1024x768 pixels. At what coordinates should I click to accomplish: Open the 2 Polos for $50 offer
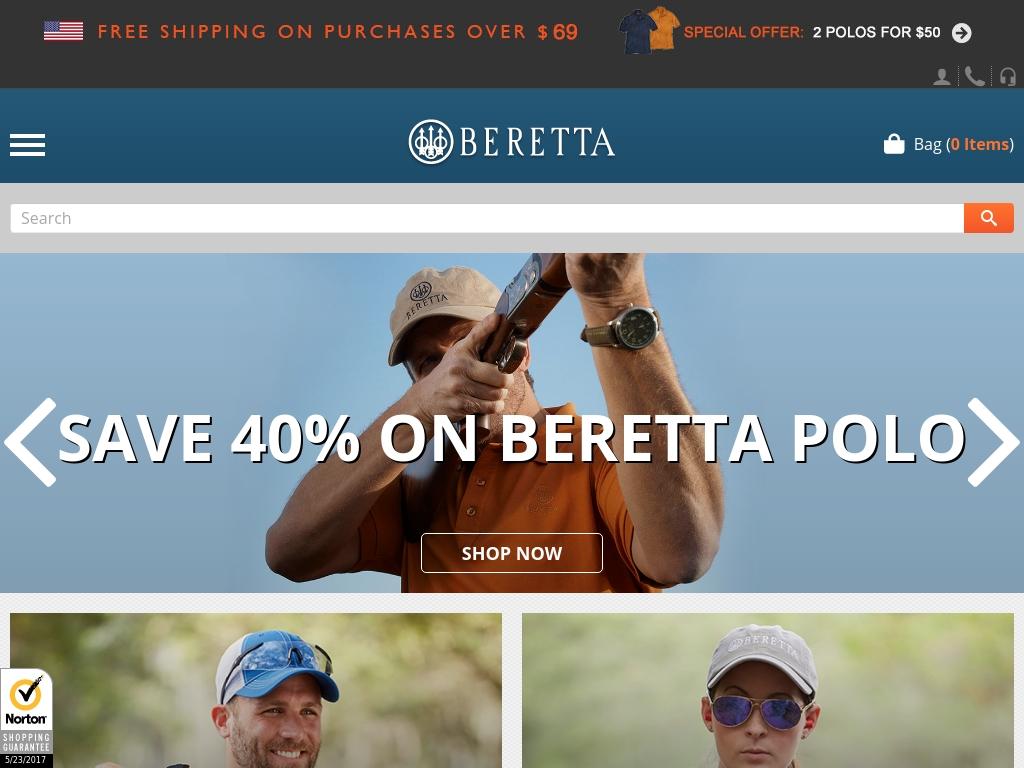(876, 33)
